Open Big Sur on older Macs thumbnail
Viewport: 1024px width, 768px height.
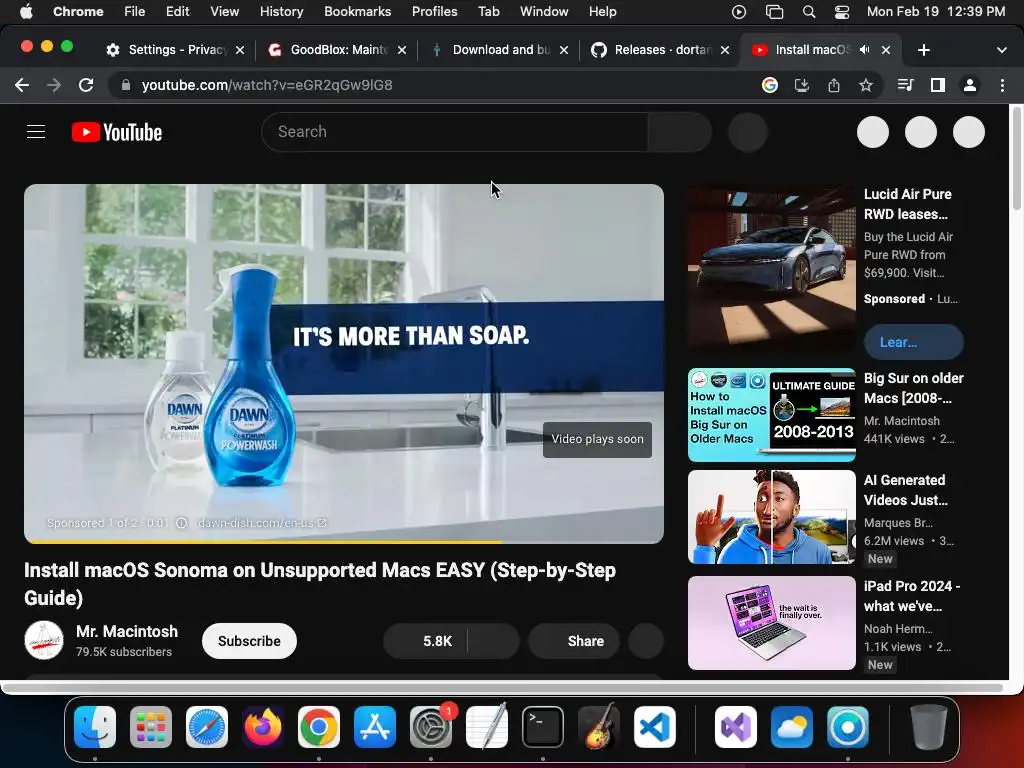(772, 415)
